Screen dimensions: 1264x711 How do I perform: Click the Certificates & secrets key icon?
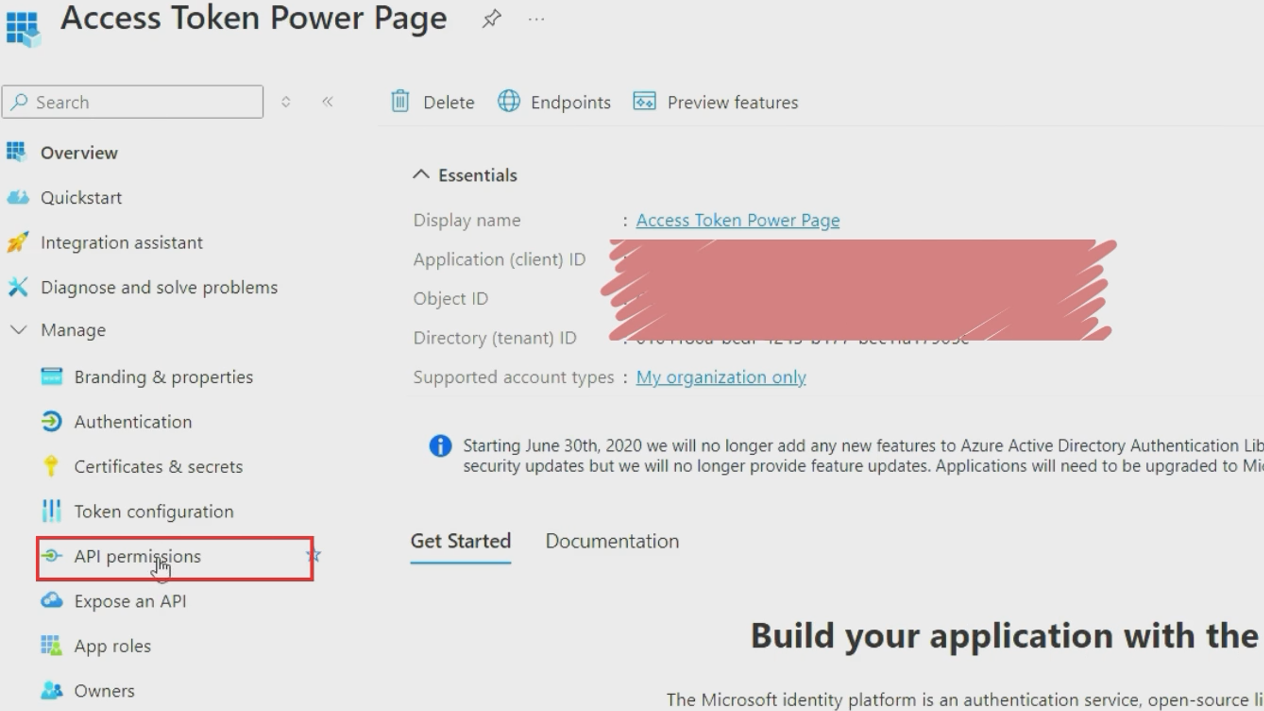coord(51,466)
